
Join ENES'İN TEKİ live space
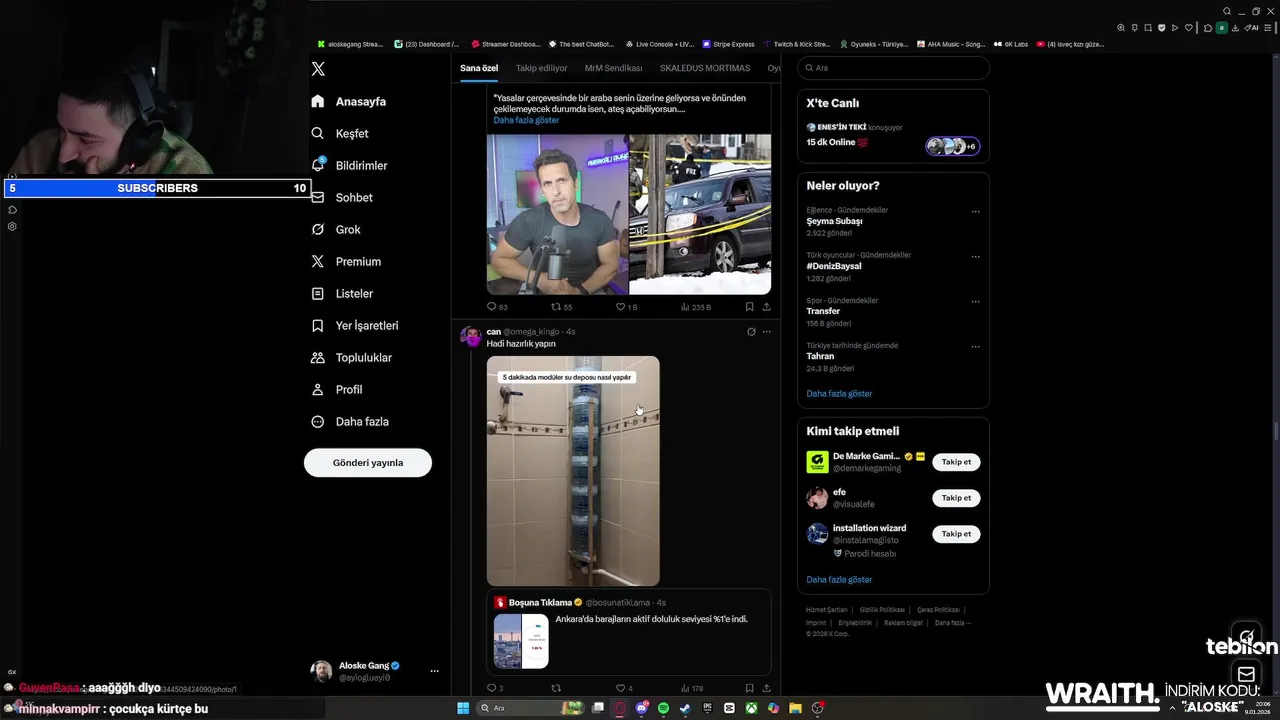(x=893, y=137)
